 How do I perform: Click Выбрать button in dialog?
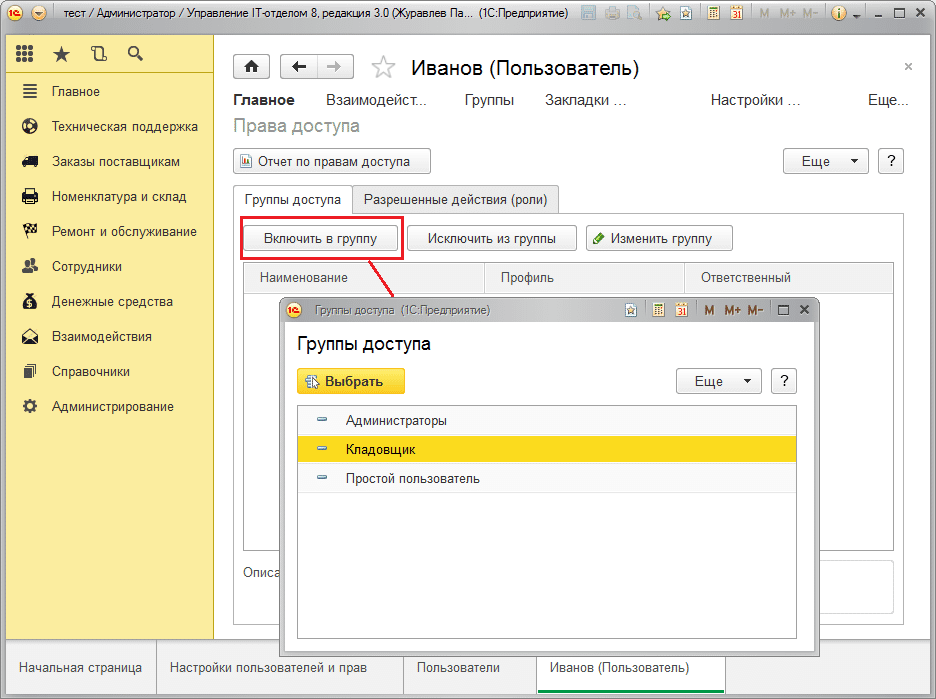(x=351, y=381)
